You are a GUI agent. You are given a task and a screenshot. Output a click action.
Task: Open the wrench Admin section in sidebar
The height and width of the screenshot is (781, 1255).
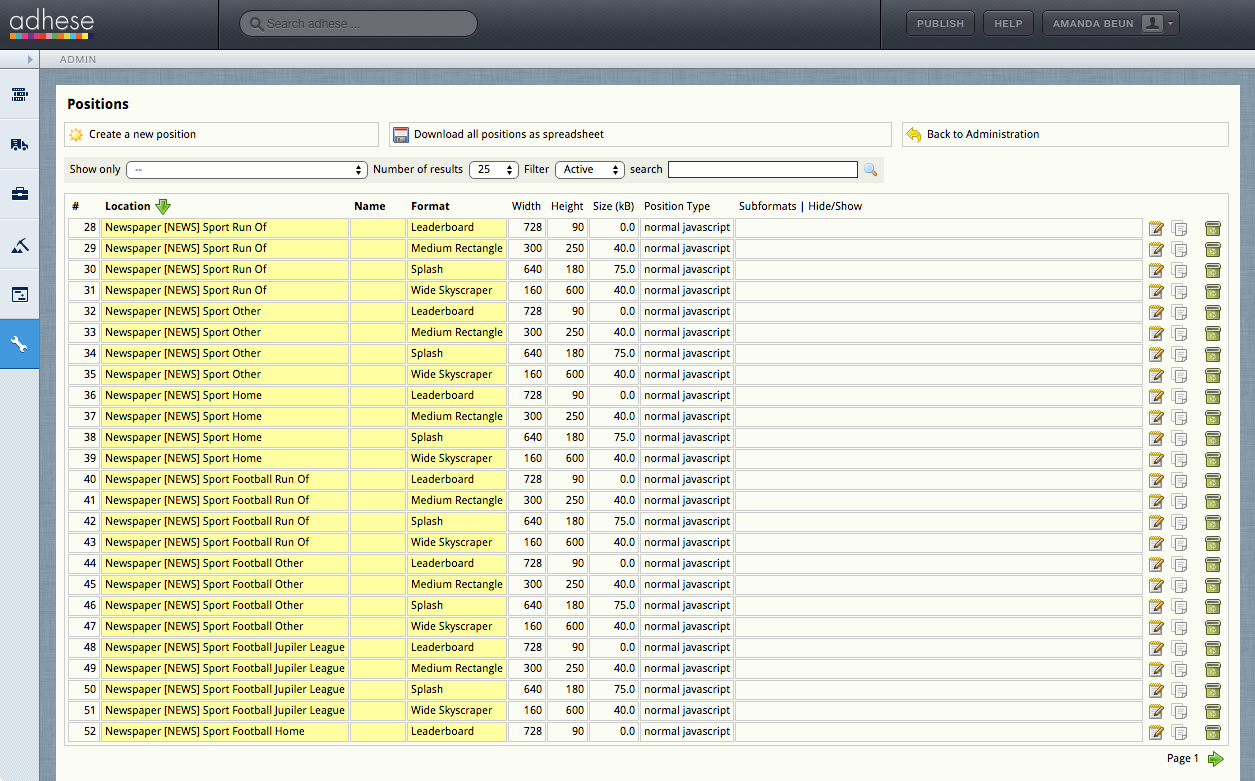(19, 344)
